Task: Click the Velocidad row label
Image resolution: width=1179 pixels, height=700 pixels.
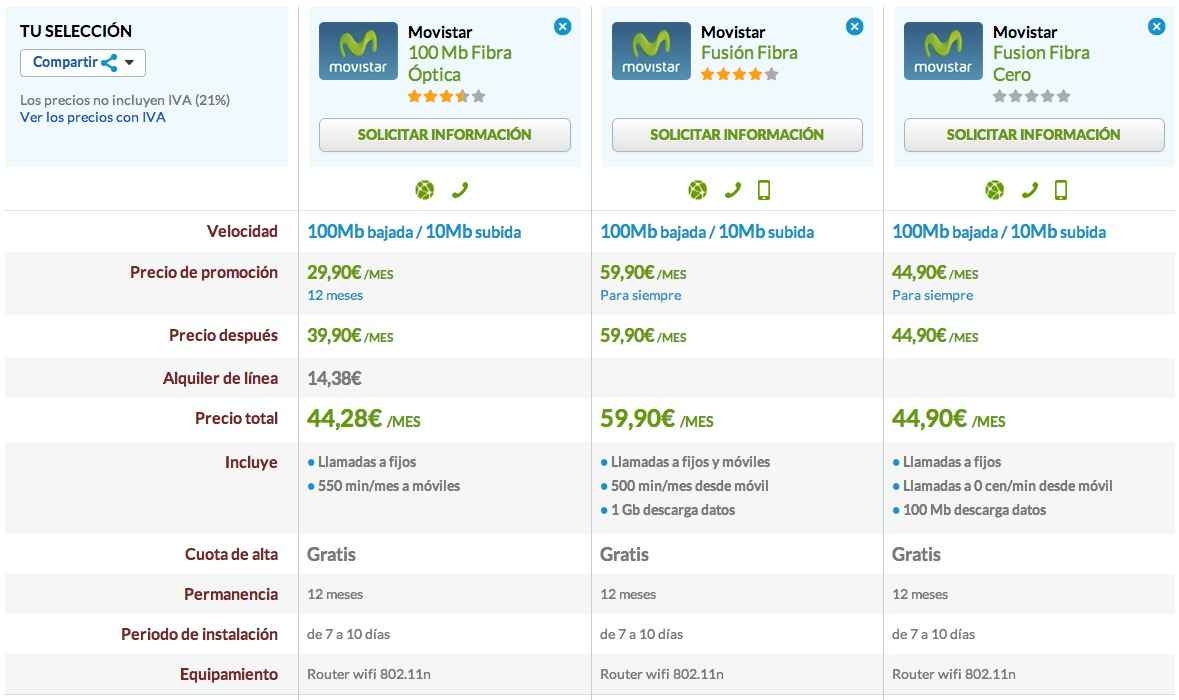Action: click(x=242, y=232)
